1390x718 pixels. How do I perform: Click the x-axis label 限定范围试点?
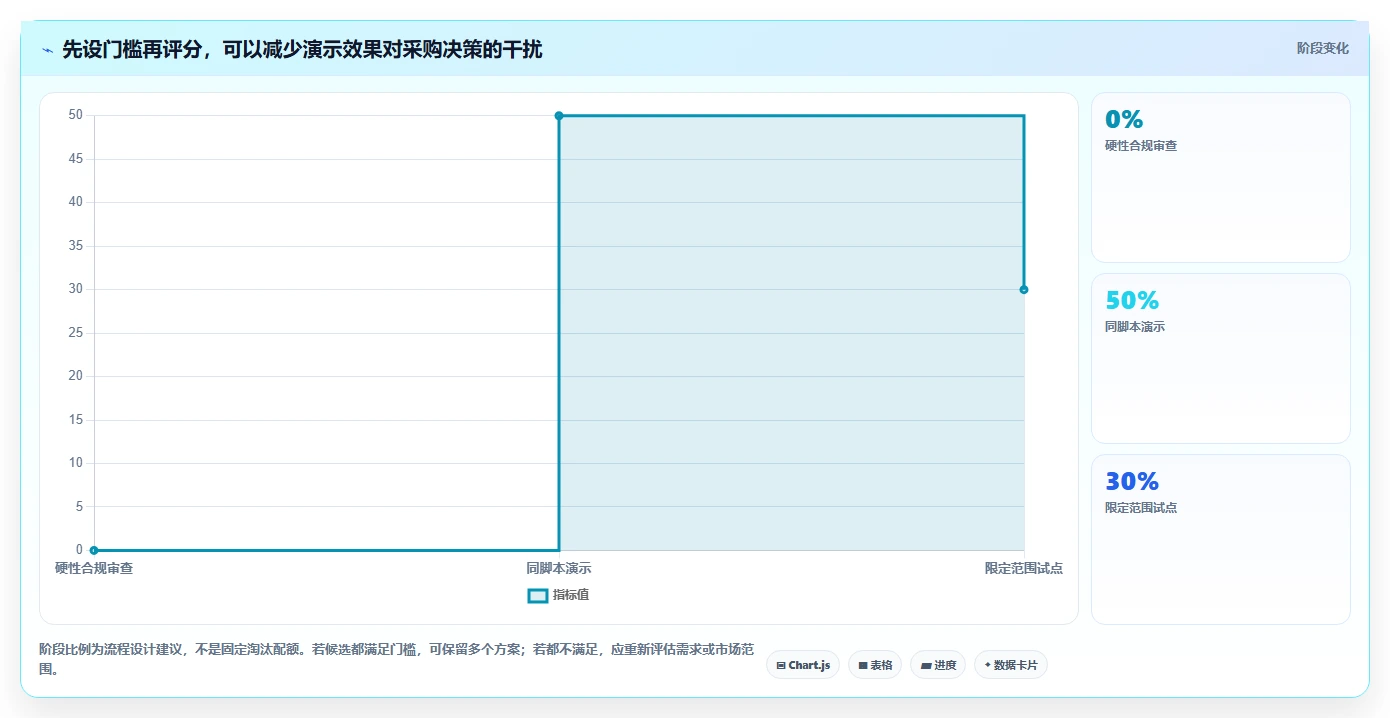(x=1024, y=568)
